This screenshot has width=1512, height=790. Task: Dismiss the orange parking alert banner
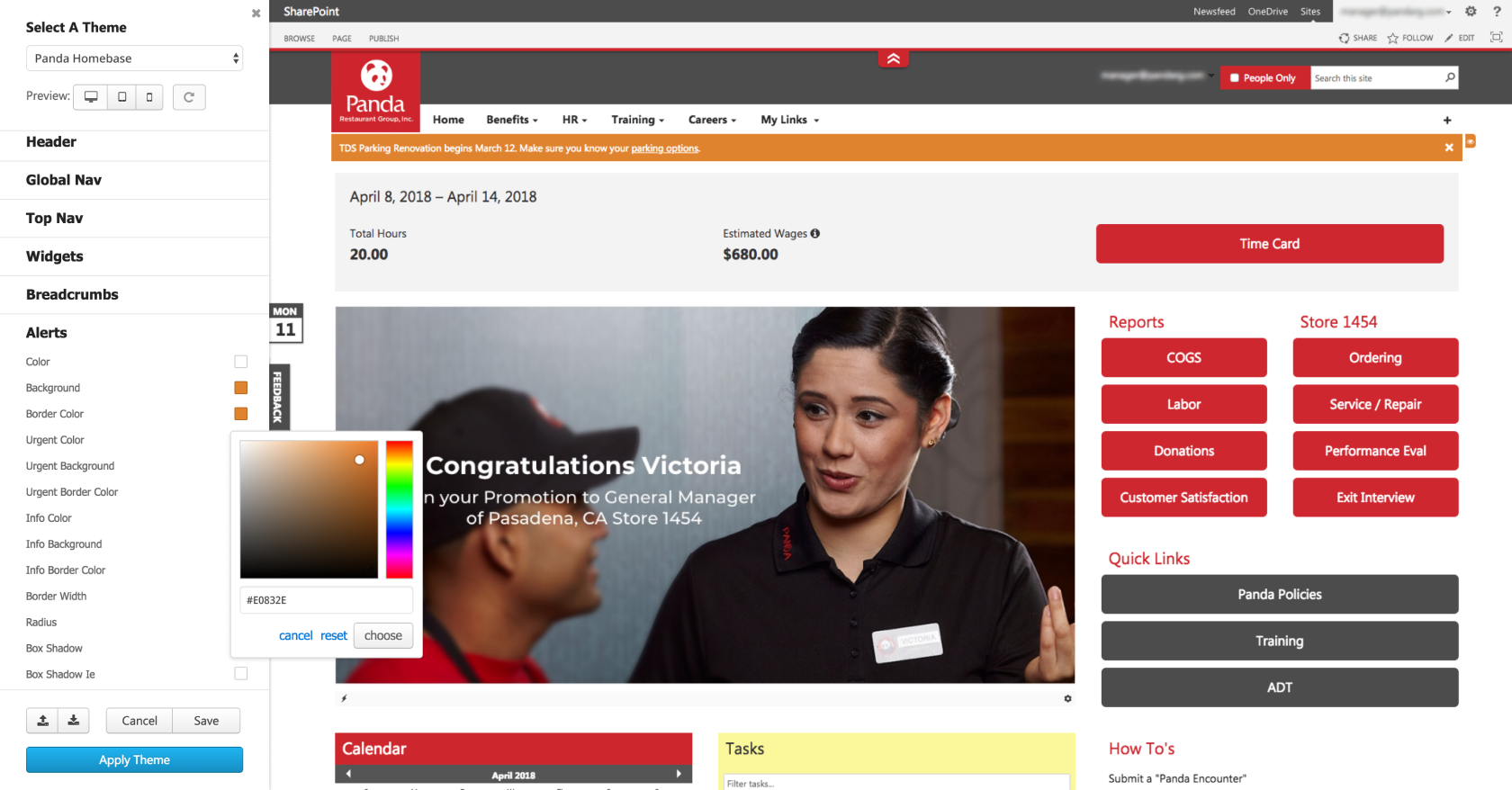(x=1449, y=148)
